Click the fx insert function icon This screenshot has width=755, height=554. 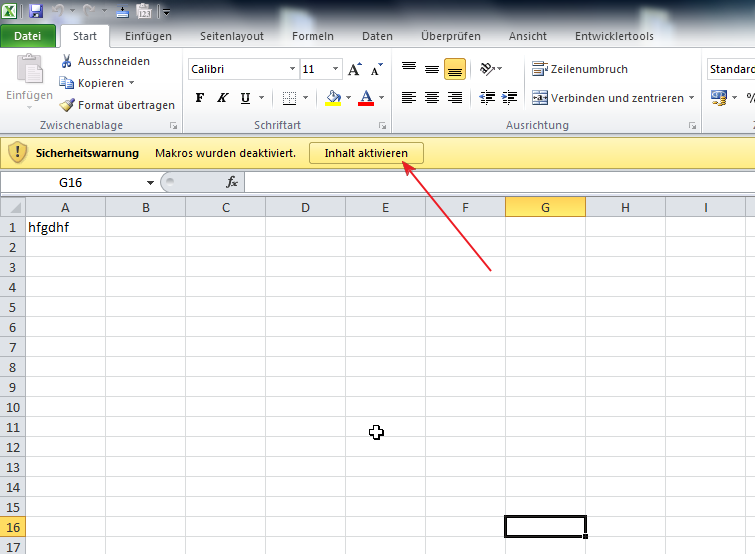[232, 182]
